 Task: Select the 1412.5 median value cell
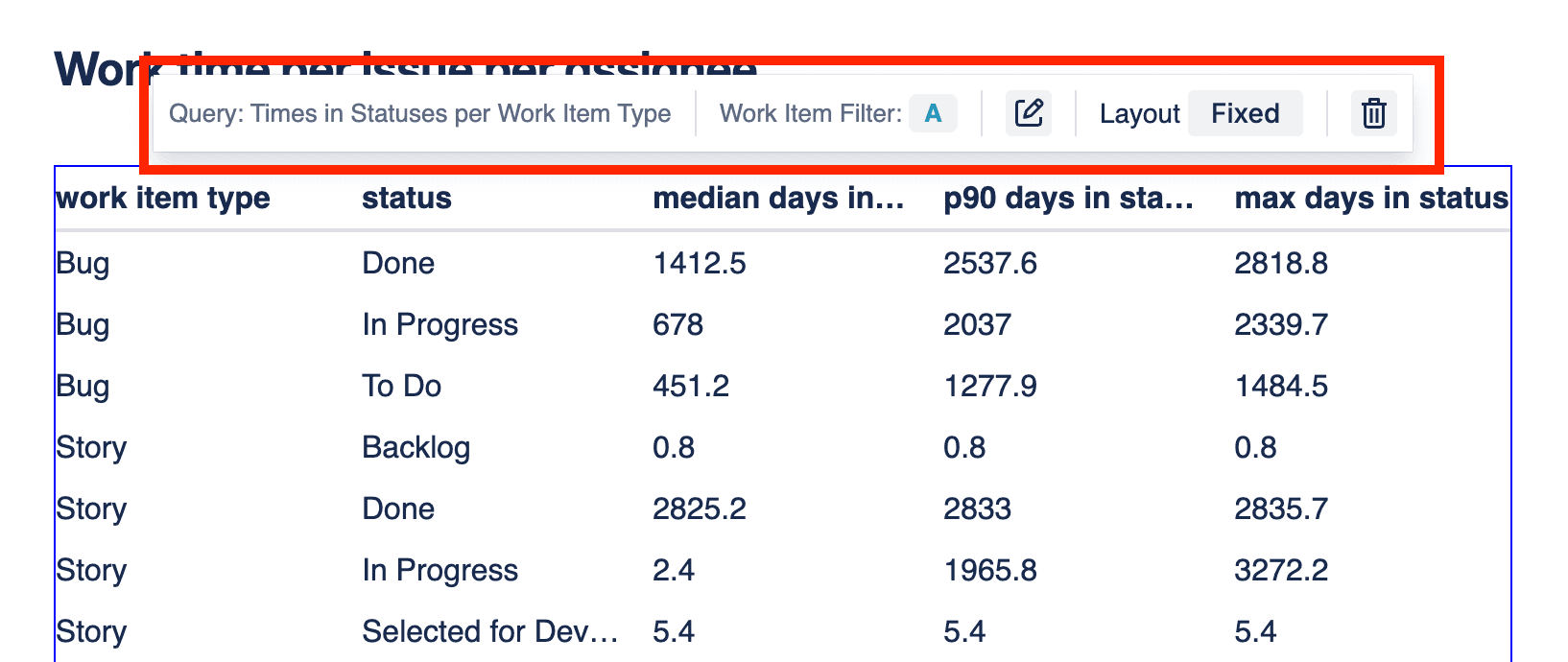[700, 263]
